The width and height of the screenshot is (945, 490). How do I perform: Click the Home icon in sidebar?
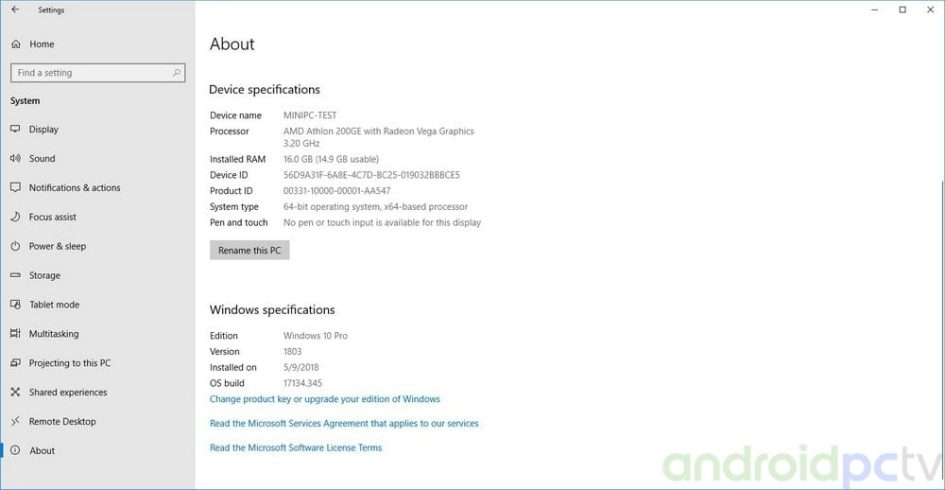pos(15,44)
